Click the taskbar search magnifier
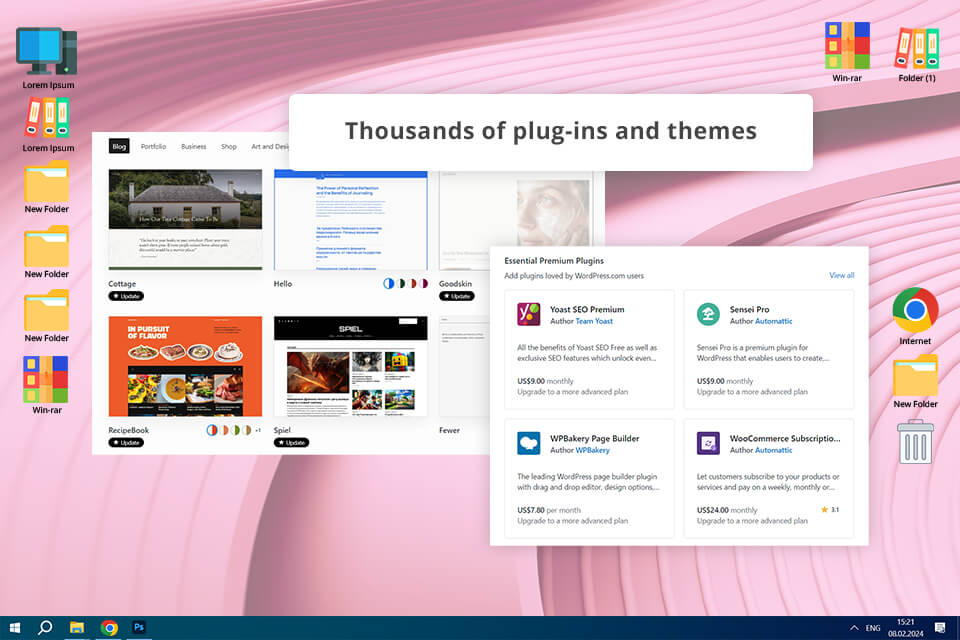 [x=45, y=628]
